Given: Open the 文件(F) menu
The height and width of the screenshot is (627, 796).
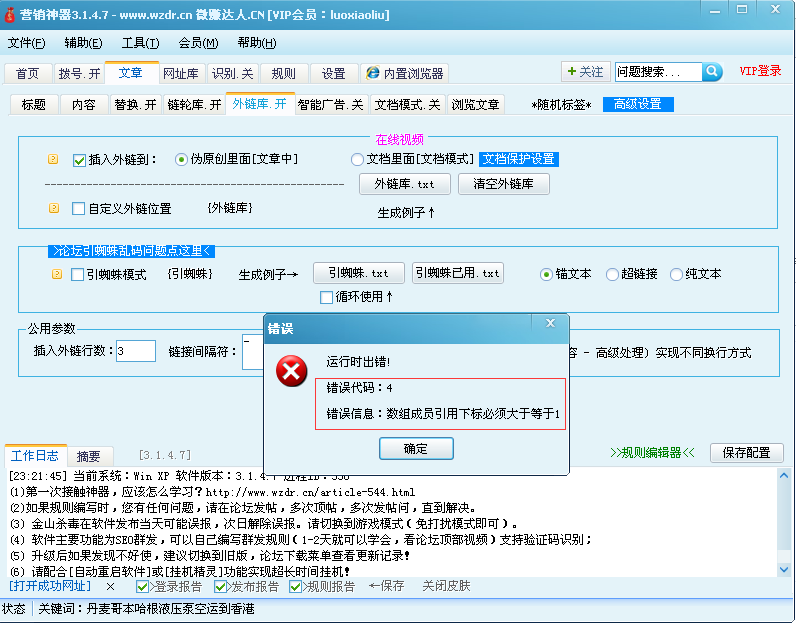Looking at the screenshot, I should pyautogui.click(x=26, y=43).
